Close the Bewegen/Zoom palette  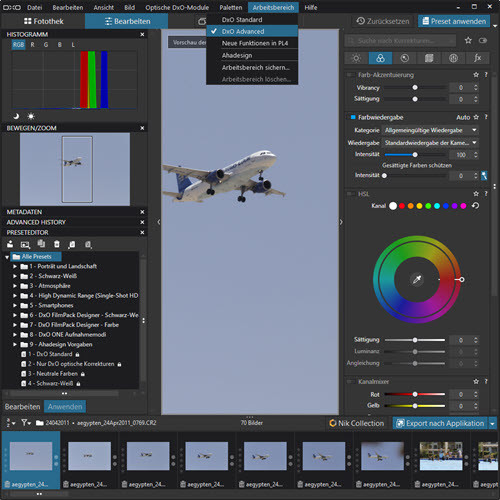[x=142, y=128]
